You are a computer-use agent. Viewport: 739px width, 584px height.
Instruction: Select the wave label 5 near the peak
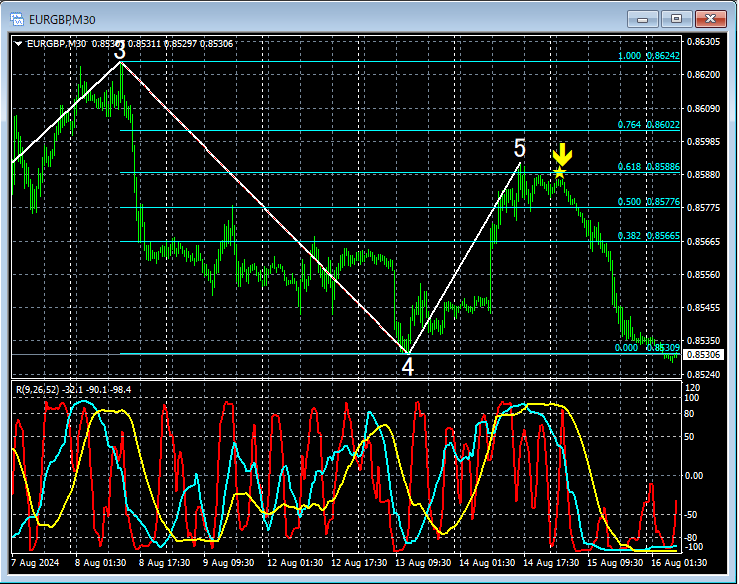click(519, 149)
